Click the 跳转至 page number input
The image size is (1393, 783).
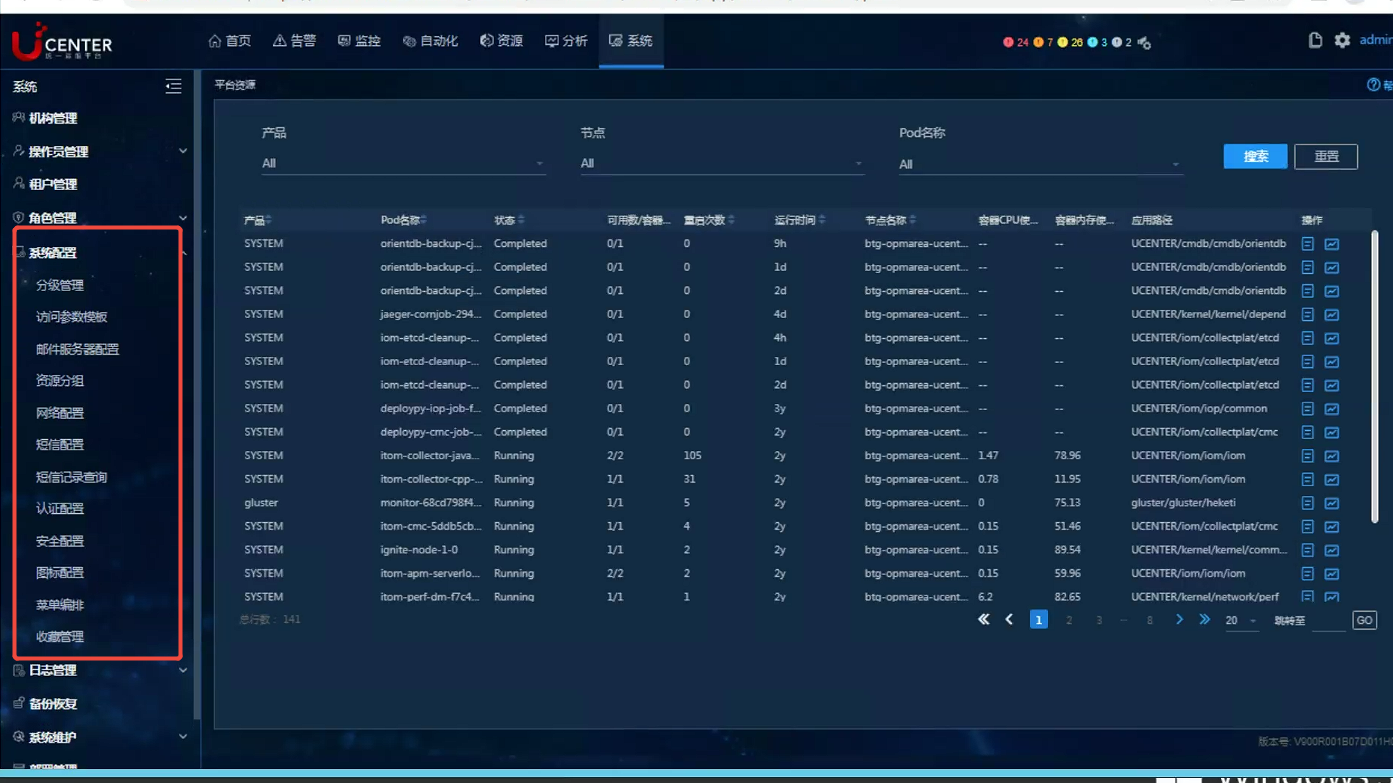pyautogui.click(x=1328, y=621)
